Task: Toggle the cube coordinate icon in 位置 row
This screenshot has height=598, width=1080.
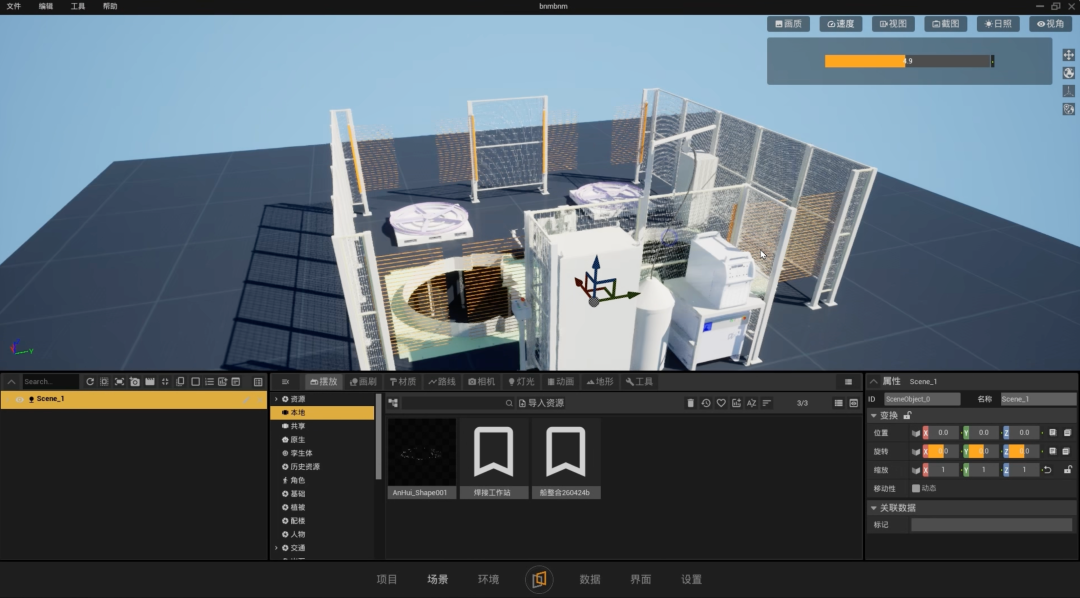Action: coord(915,433)
